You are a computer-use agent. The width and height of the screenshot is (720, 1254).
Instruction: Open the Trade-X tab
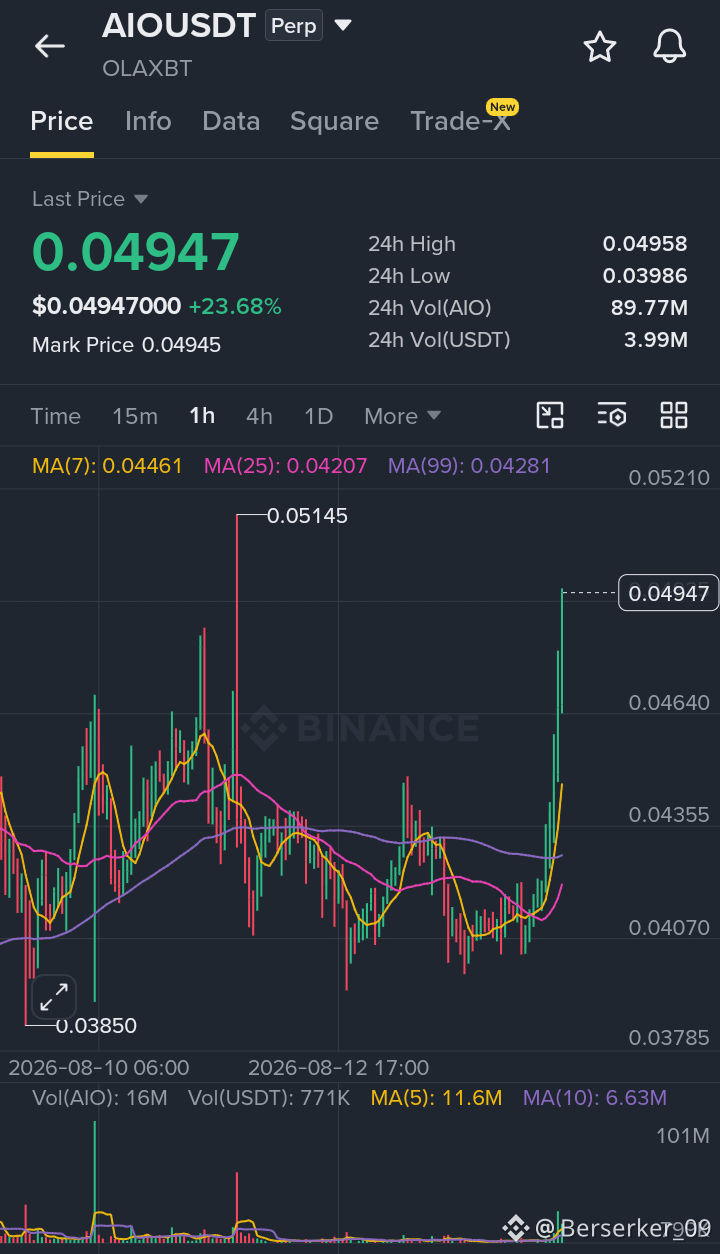460,121
